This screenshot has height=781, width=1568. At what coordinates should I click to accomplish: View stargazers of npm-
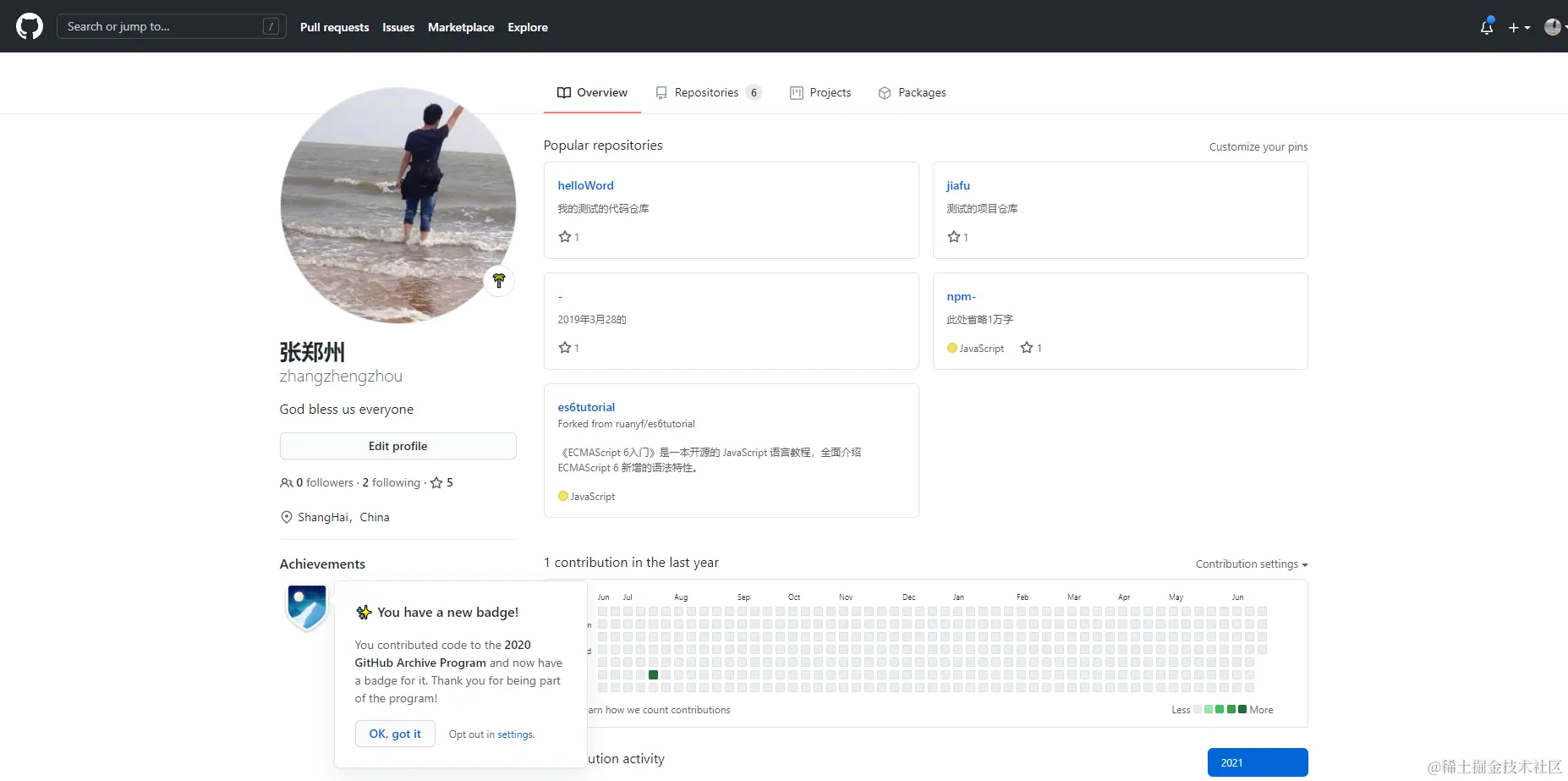pos(1031,348)
